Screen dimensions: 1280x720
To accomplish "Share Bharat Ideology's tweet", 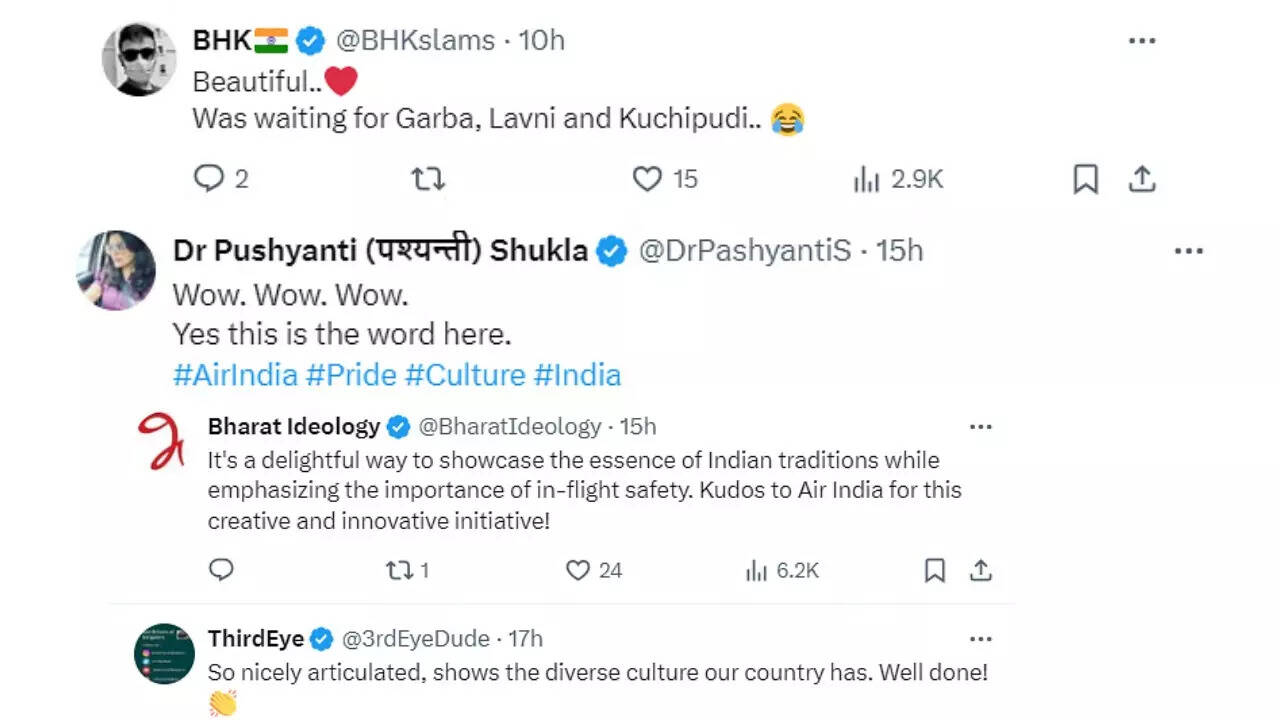I will point(981,570).
